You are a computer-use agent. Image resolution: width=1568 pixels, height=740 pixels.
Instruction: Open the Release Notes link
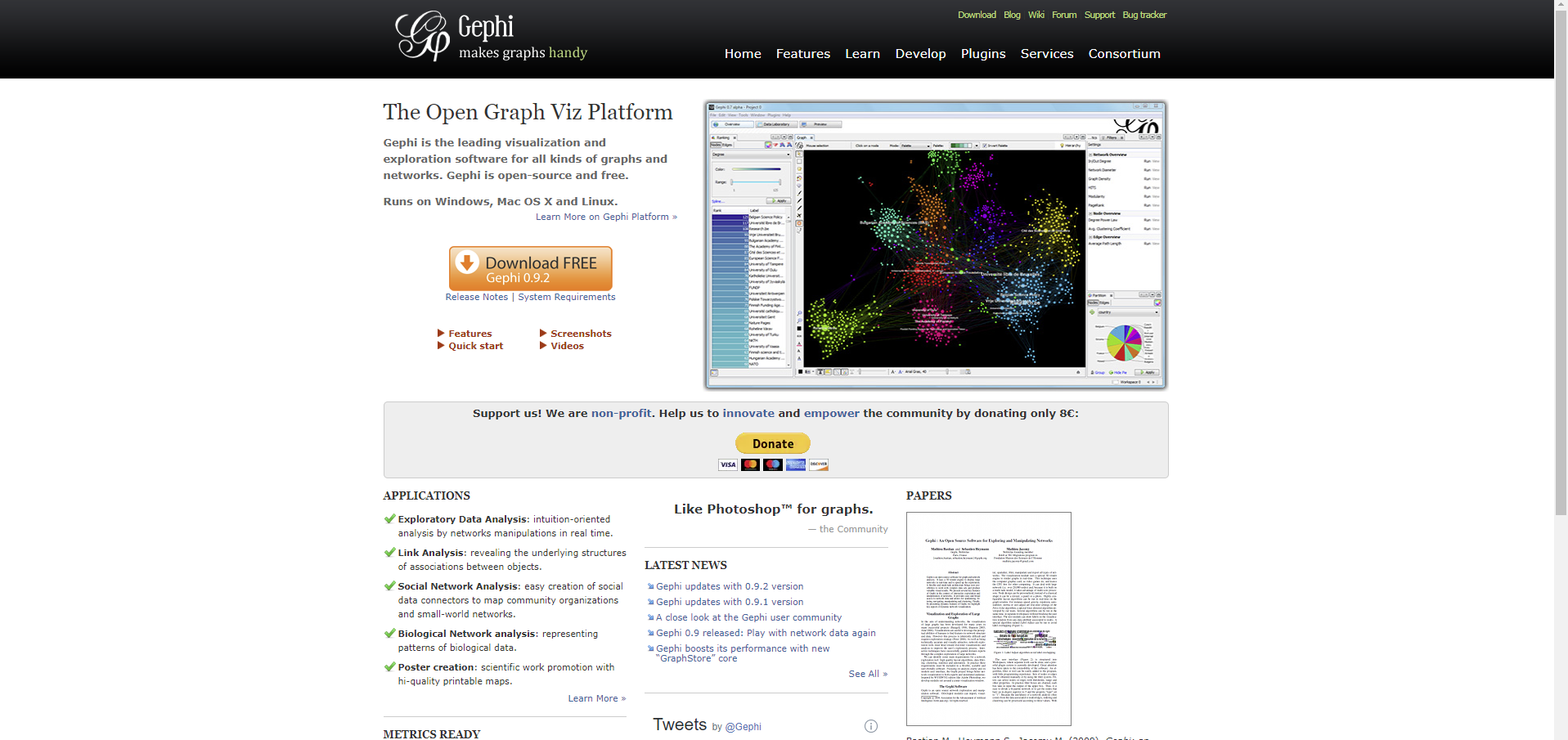pos(477,297)
